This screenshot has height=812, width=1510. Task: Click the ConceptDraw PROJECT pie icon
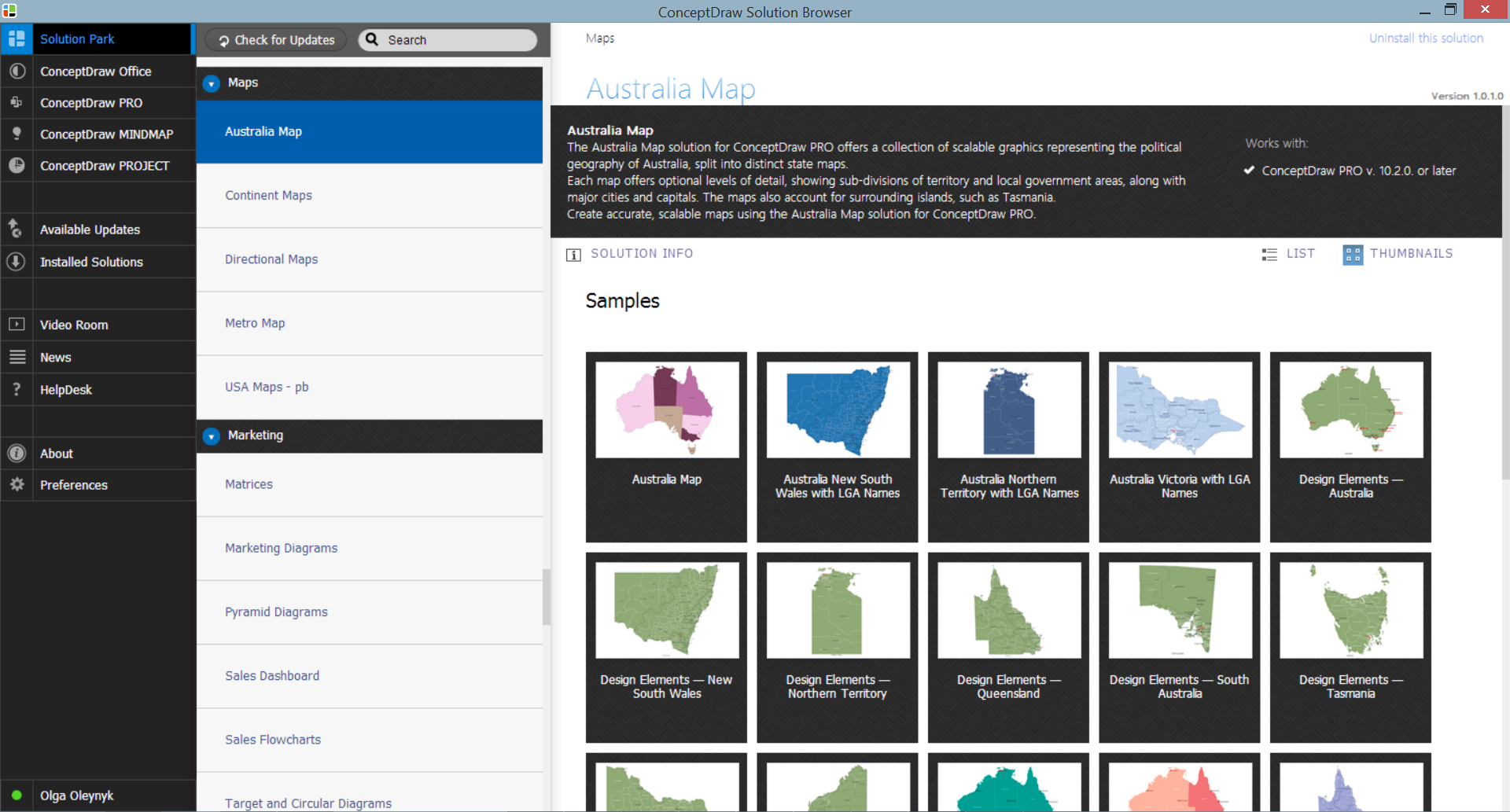17,165
